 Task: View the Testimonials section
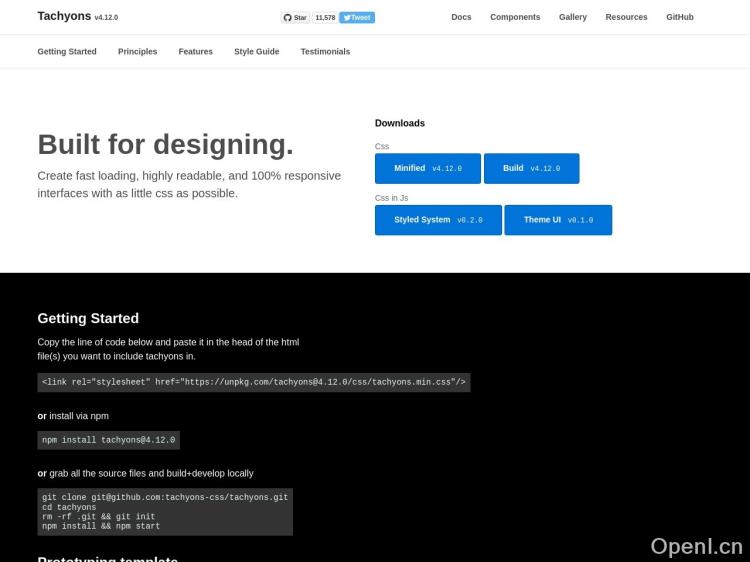(x=325, y=52)
